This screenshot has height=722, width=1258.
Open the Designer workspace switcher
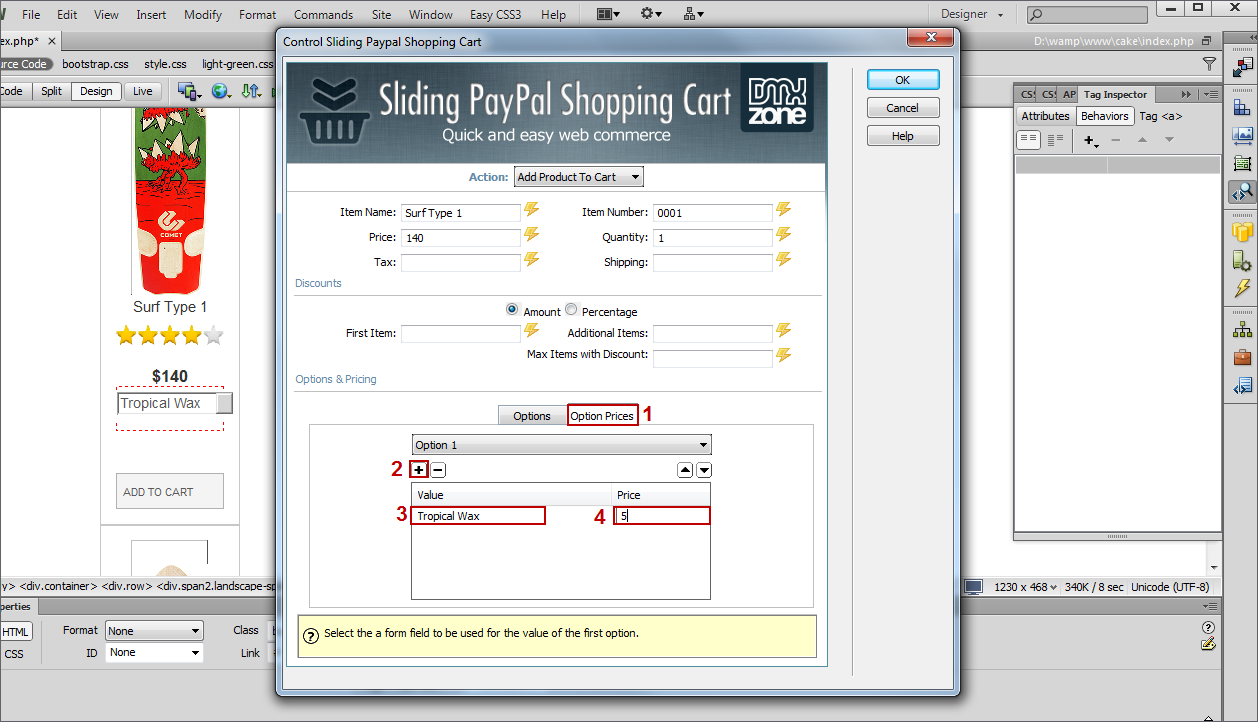[x=971, y=14]
